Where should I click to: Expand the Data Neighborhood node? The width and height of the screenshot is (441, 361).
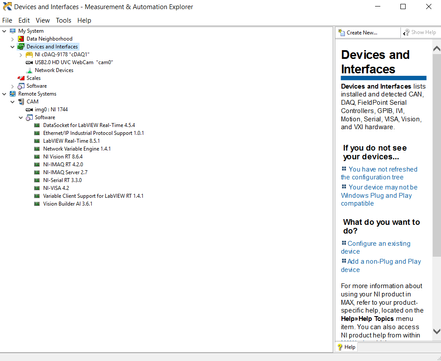point(13,39)
